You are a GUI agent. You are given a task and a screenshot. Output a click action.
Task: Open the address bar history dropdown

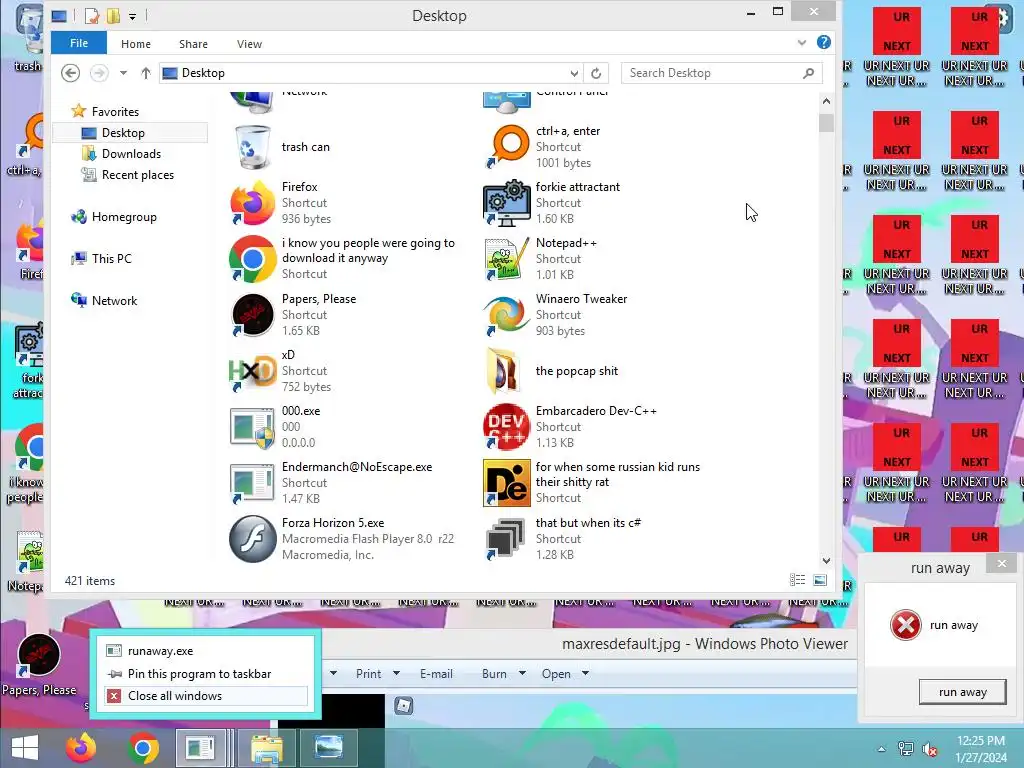[574, 73]
